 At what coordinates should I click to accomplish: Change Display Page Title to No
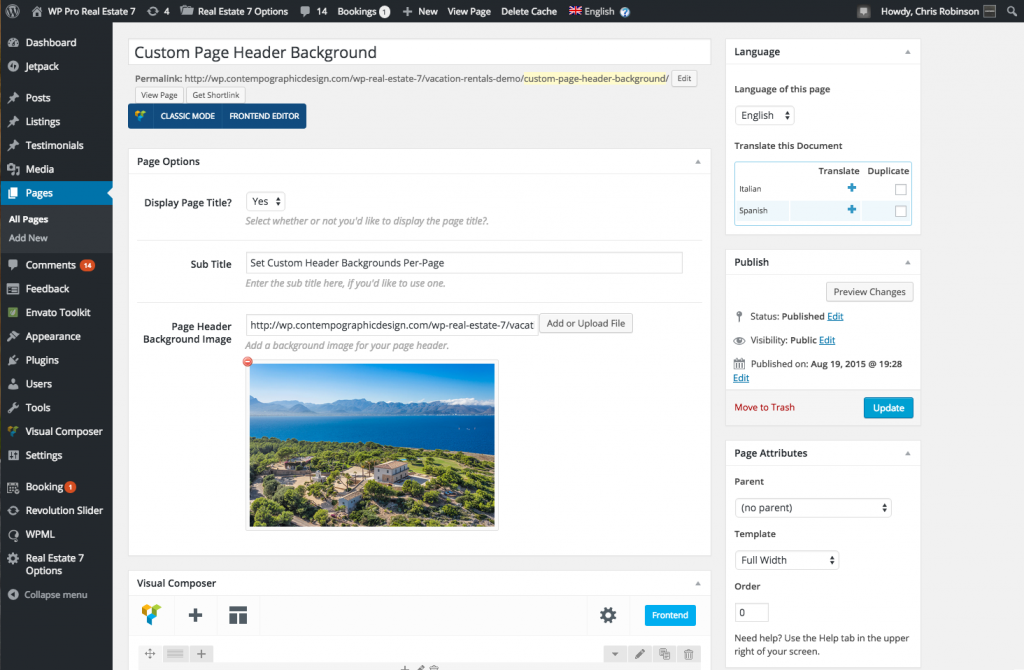click(265, 202)
